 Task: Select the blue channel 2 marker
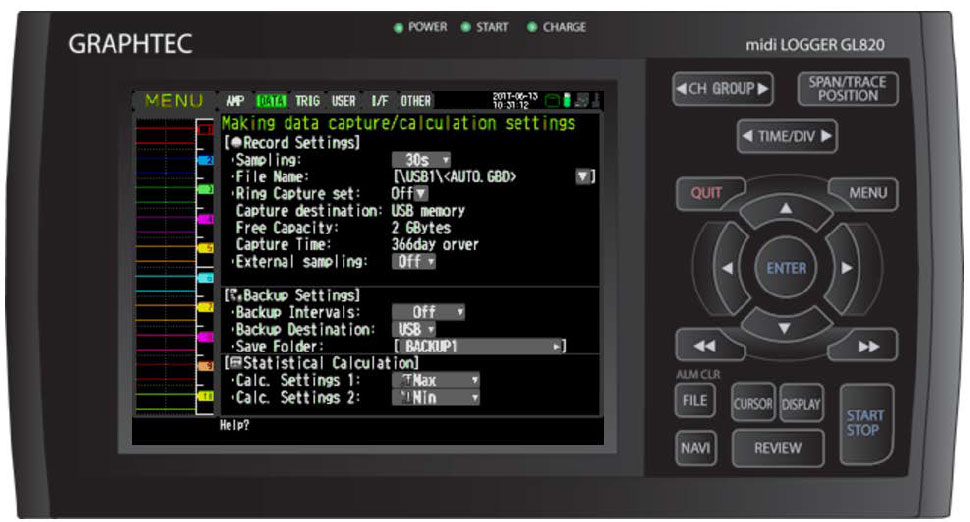click(x=205, y=160)
